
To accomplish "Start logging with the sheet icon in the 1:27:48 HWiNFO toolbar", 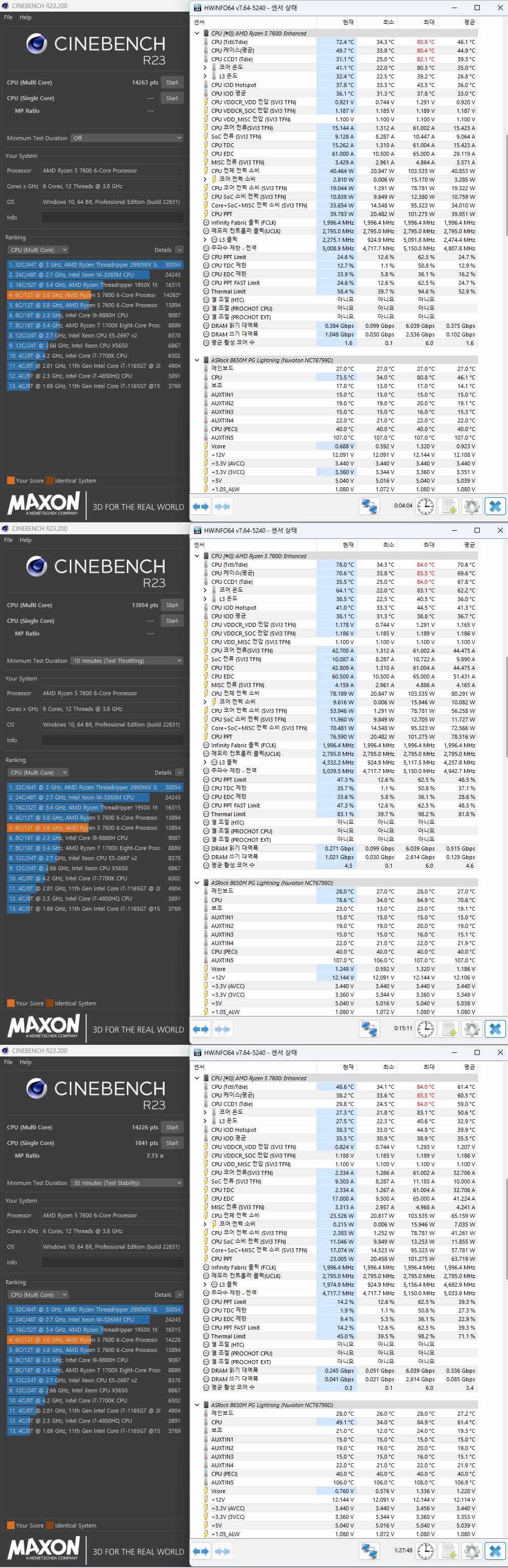I will pos(449,1551).
